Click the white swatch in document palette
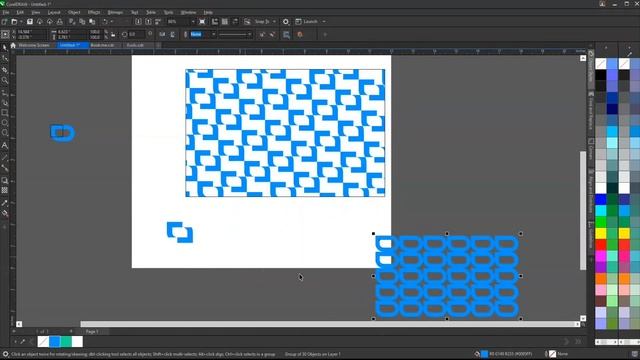 [x=77, y=341]
